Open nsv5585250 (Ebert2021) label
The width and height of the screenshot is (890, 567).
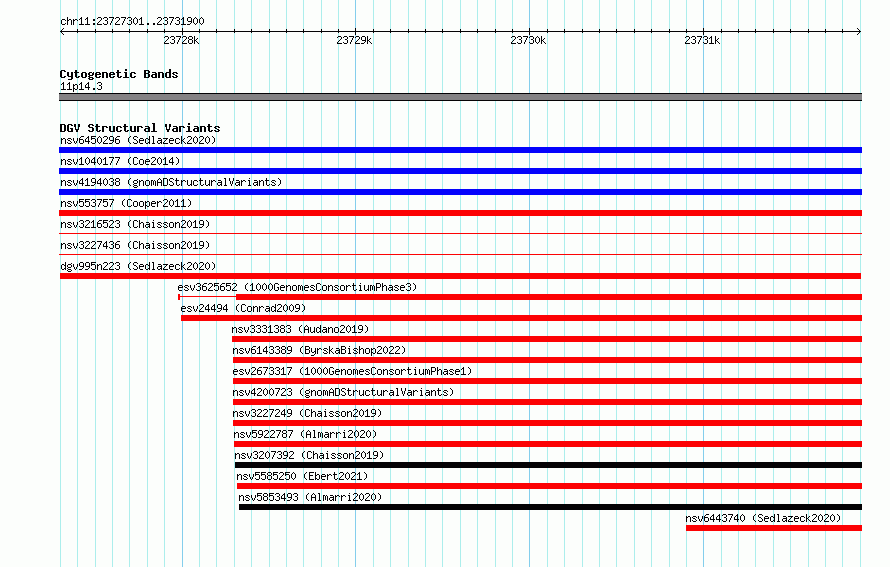pos(302,476)
